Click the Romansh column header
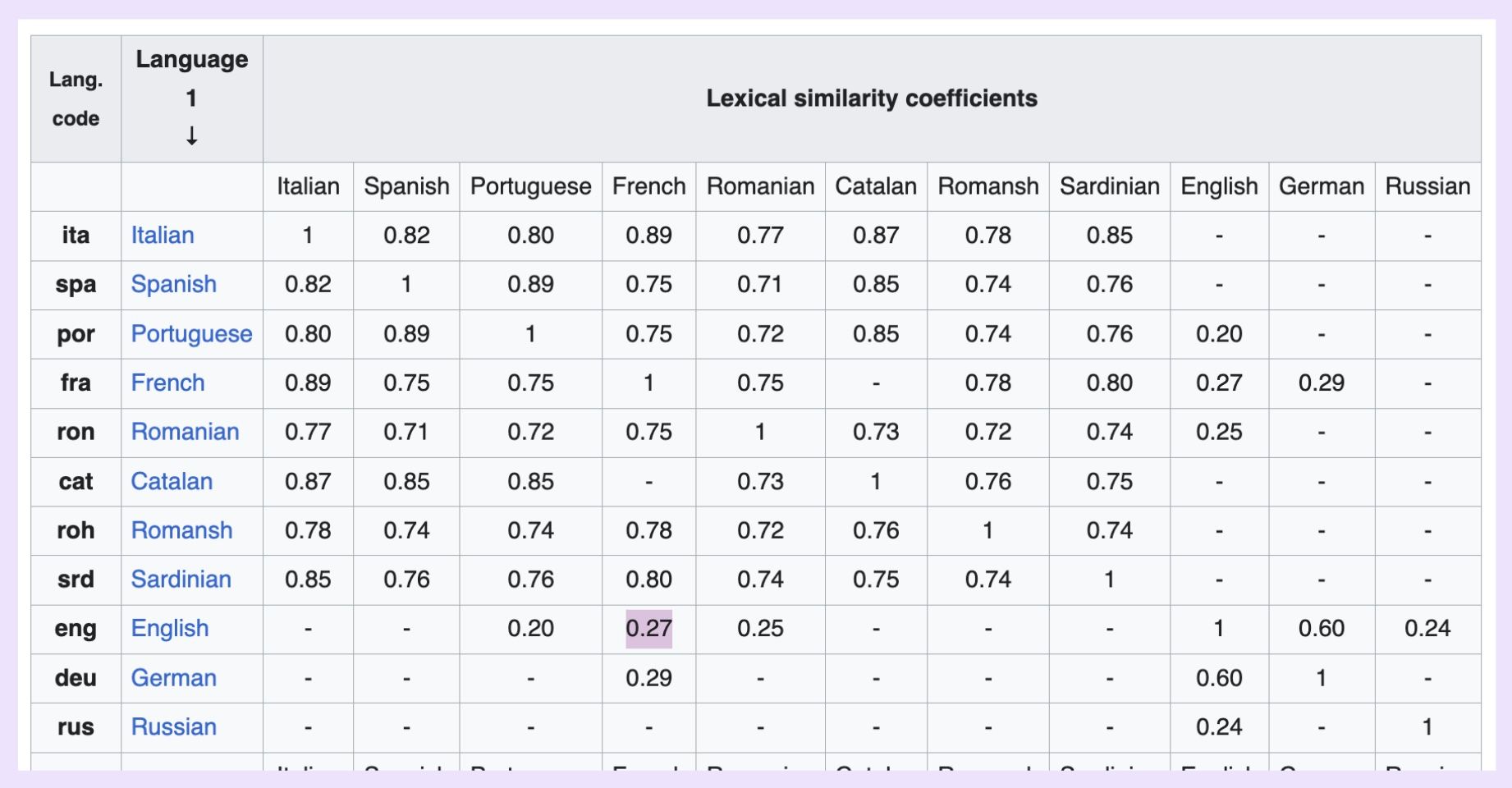The image size is (1512, 788). point(987,186)
